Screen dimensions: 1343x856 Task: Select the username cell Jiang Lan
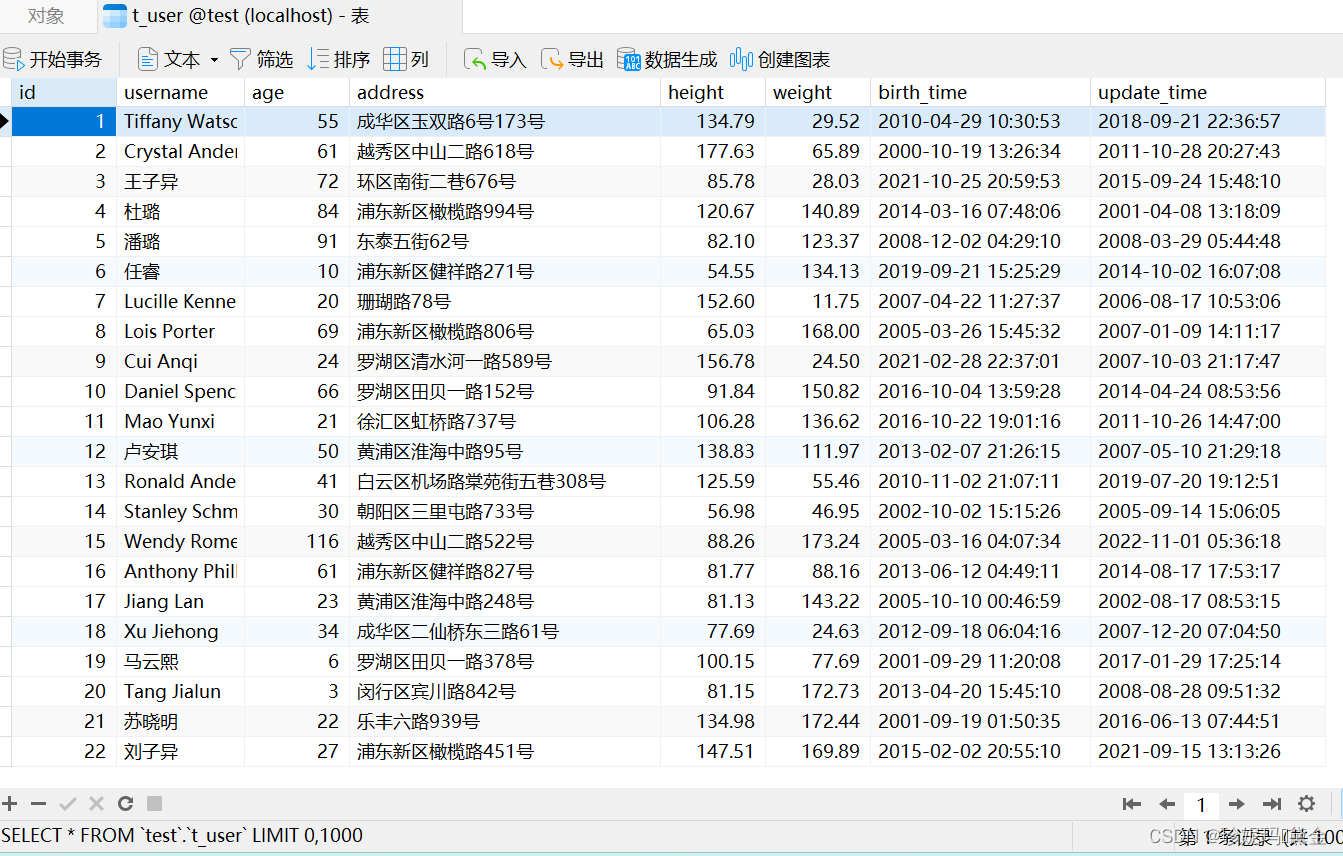coord(180,601)
